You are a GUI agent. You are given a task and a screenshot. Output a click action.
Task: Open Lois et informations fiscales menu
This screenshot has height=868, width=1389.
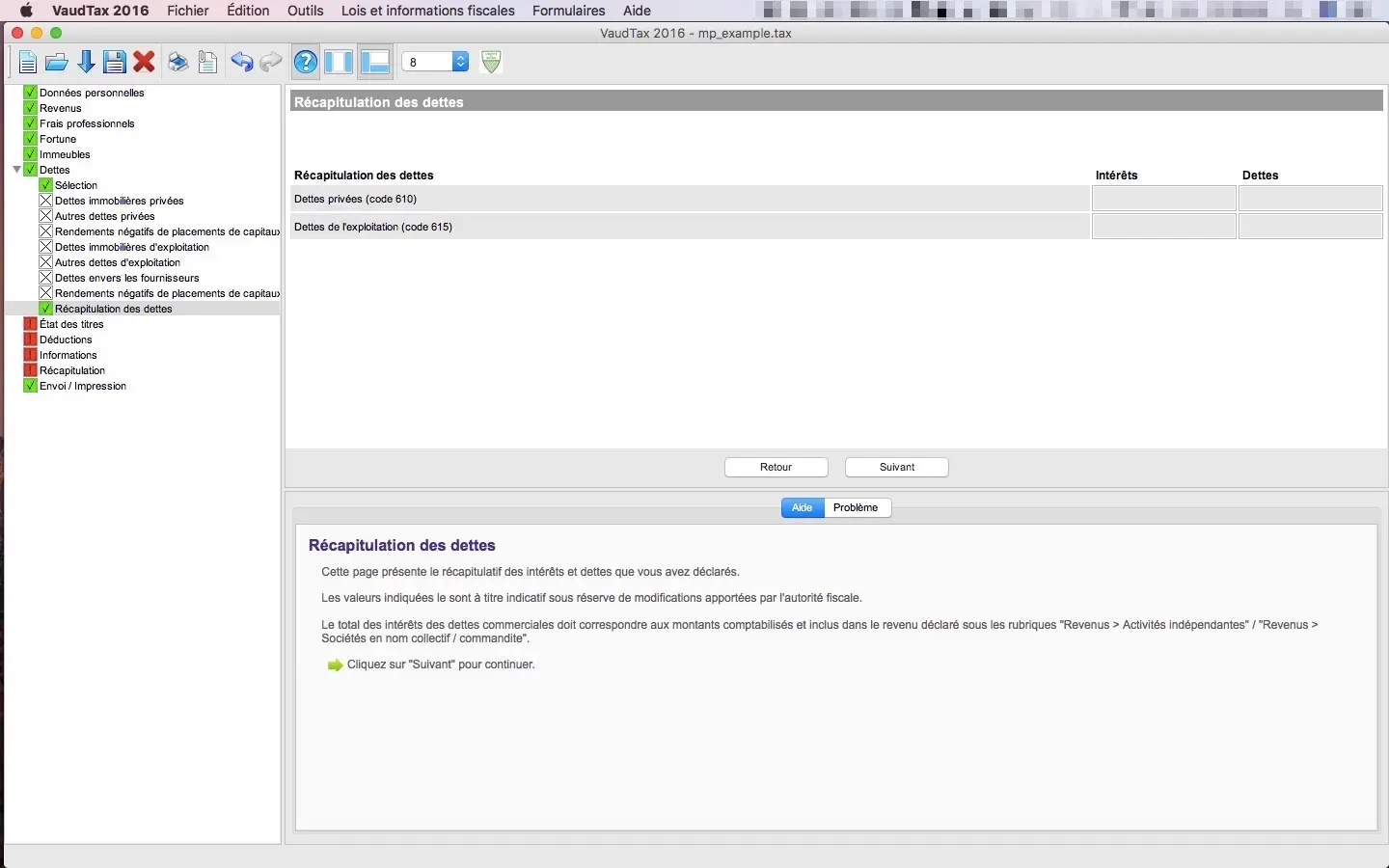(428, 11)
